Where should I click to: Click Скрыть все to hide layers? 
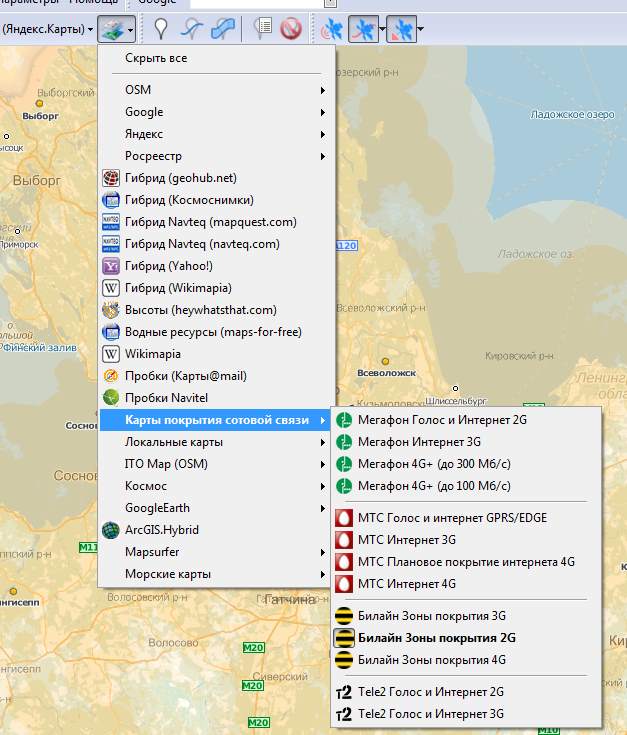tap(156, 58)
